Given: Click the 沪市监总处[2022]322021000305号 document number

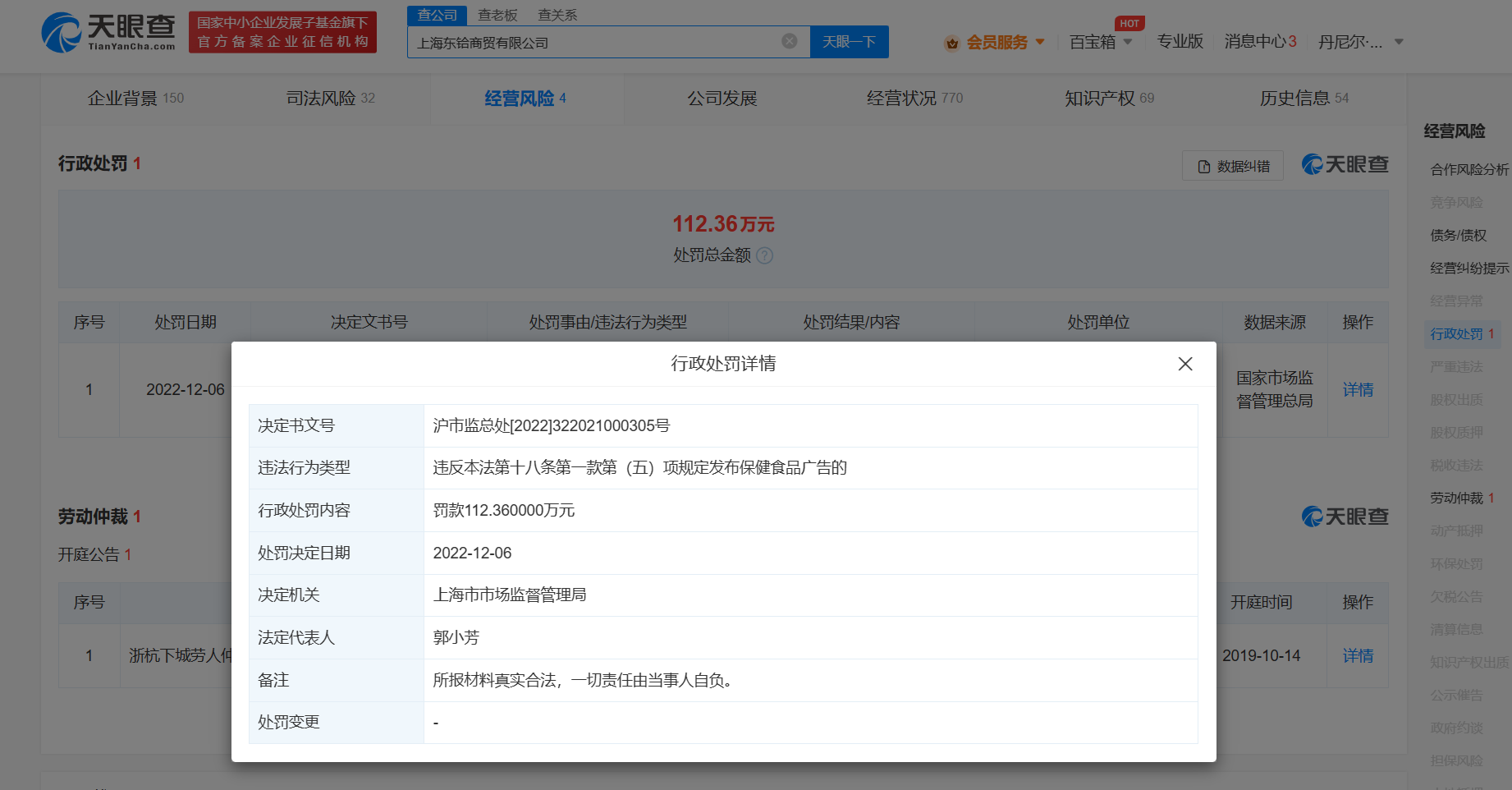Looking at the screenshot, I should coord(551,425).
